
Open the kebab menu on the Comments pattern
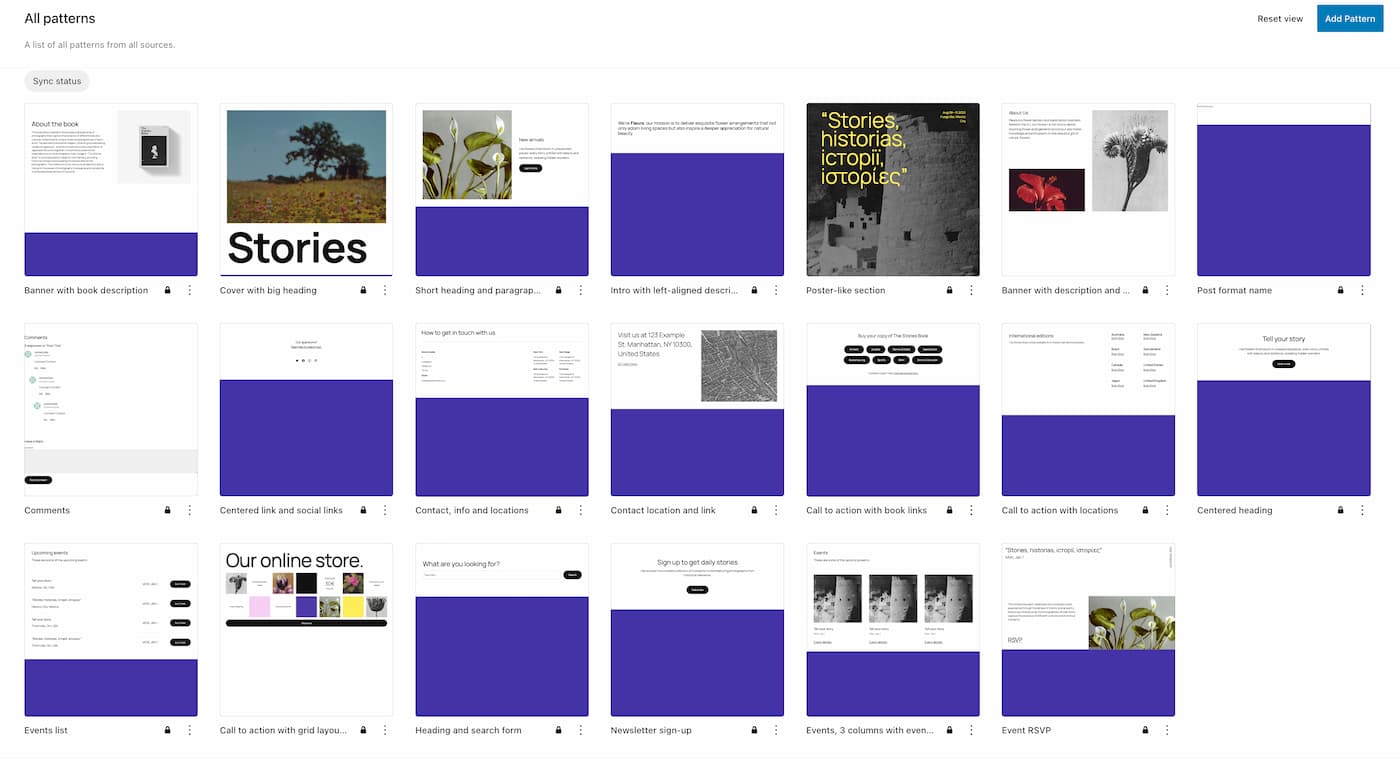[x=190, y=510]
